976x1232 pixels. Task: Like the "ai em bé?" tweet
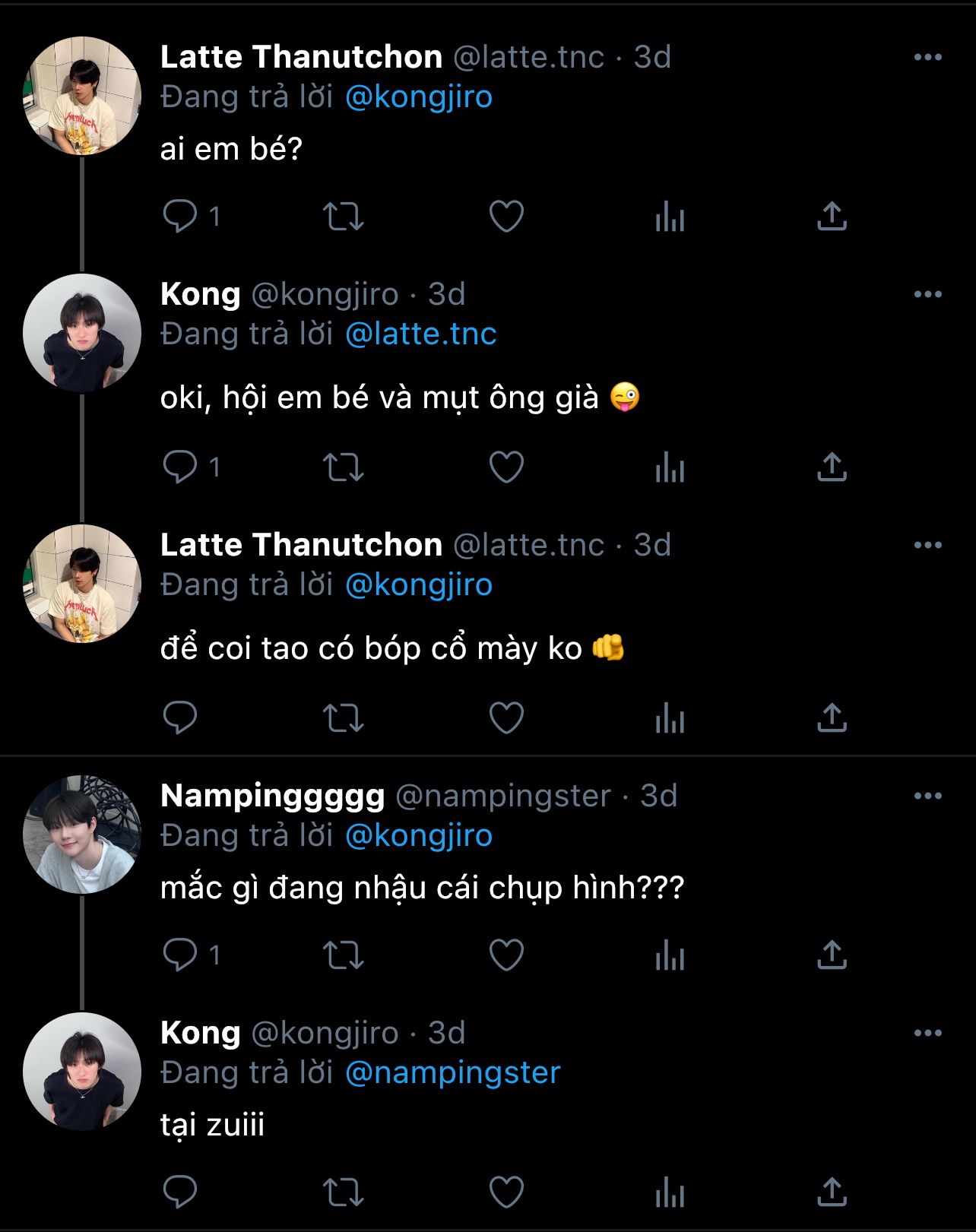coord(506,217)
